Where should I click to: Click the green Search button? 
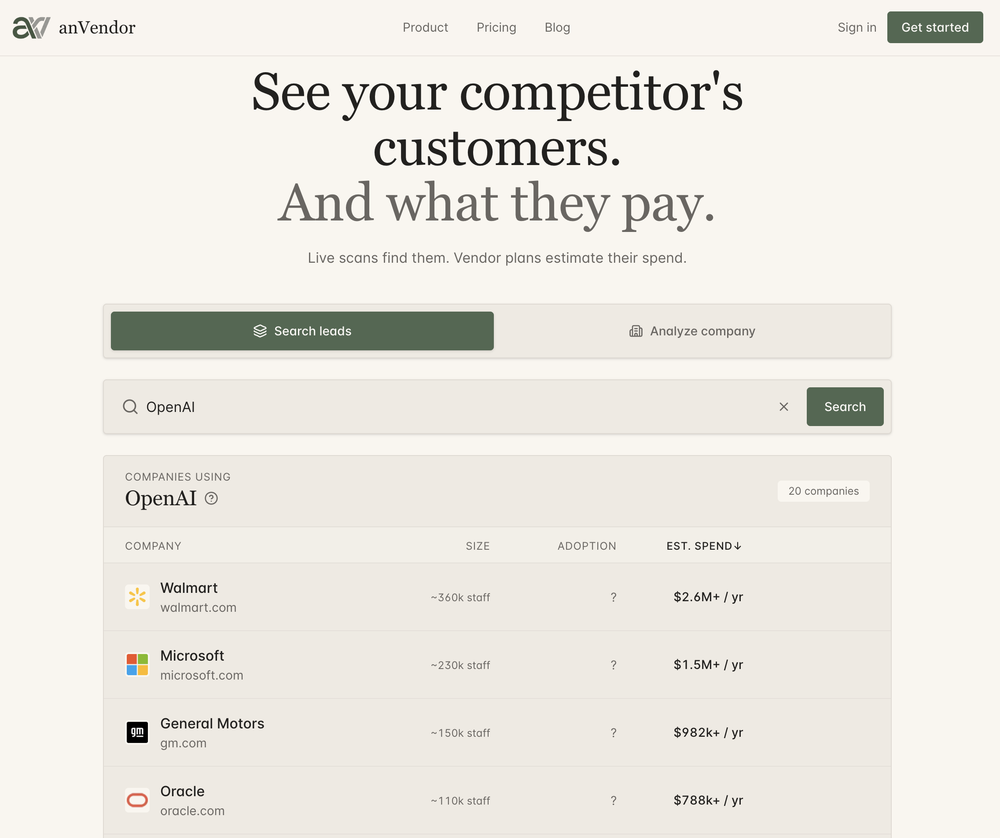(845, 407)
